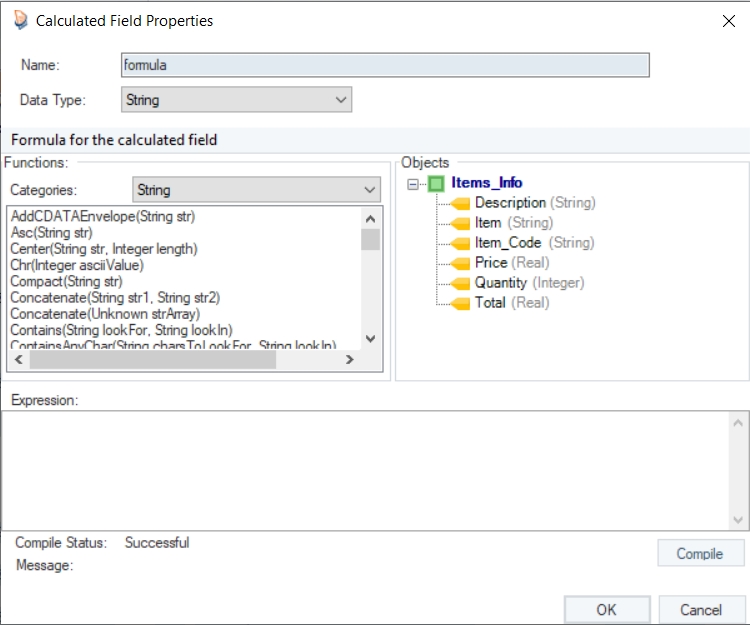The height and width of the screenshot is (625, 750).
Task: Click the functions list horizontal scrollbar right arrow
Action: (x=350, y=360)
